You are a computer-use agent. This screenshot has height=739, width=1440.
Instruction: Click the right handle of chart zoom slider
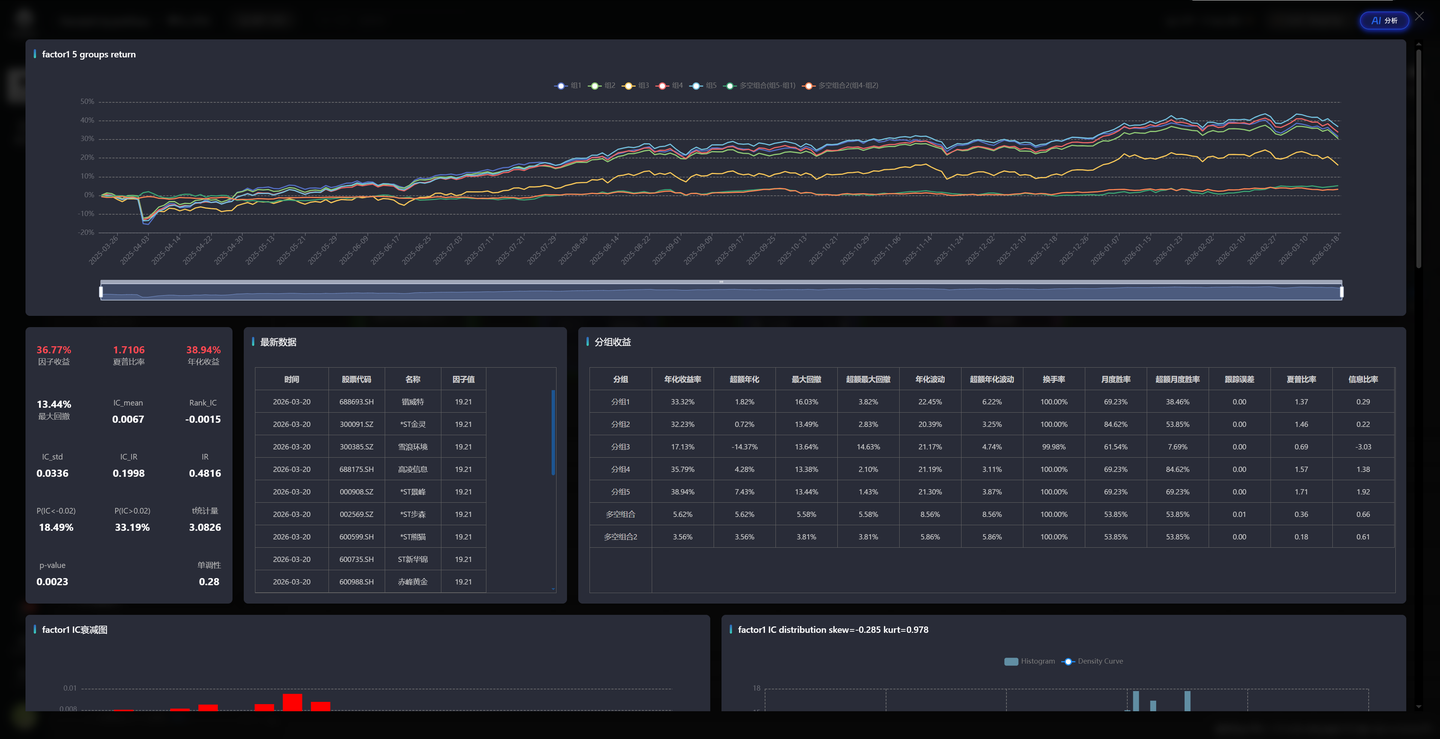coord(1341,292)
